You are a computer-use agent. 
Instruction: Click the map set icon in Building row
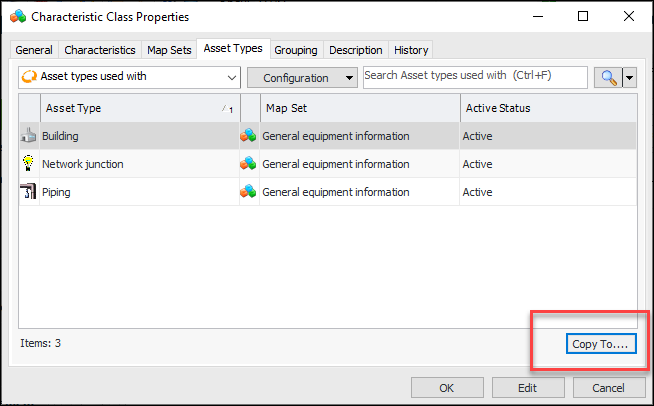pyautogui.click(x=248, y=136)
